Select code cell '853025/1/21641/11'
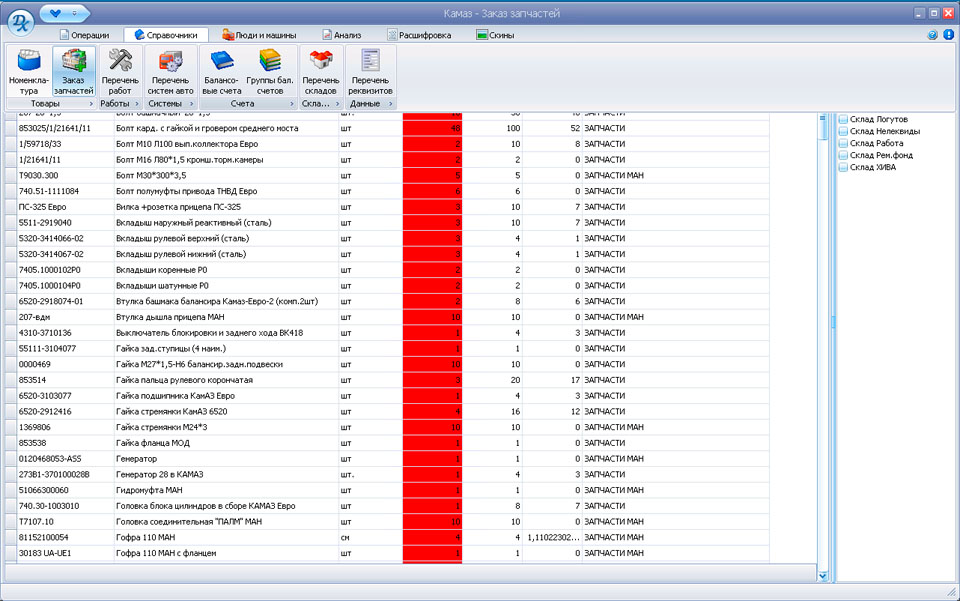Image resolution: width=960 pixels, height=601 pixels. point(66,128)
